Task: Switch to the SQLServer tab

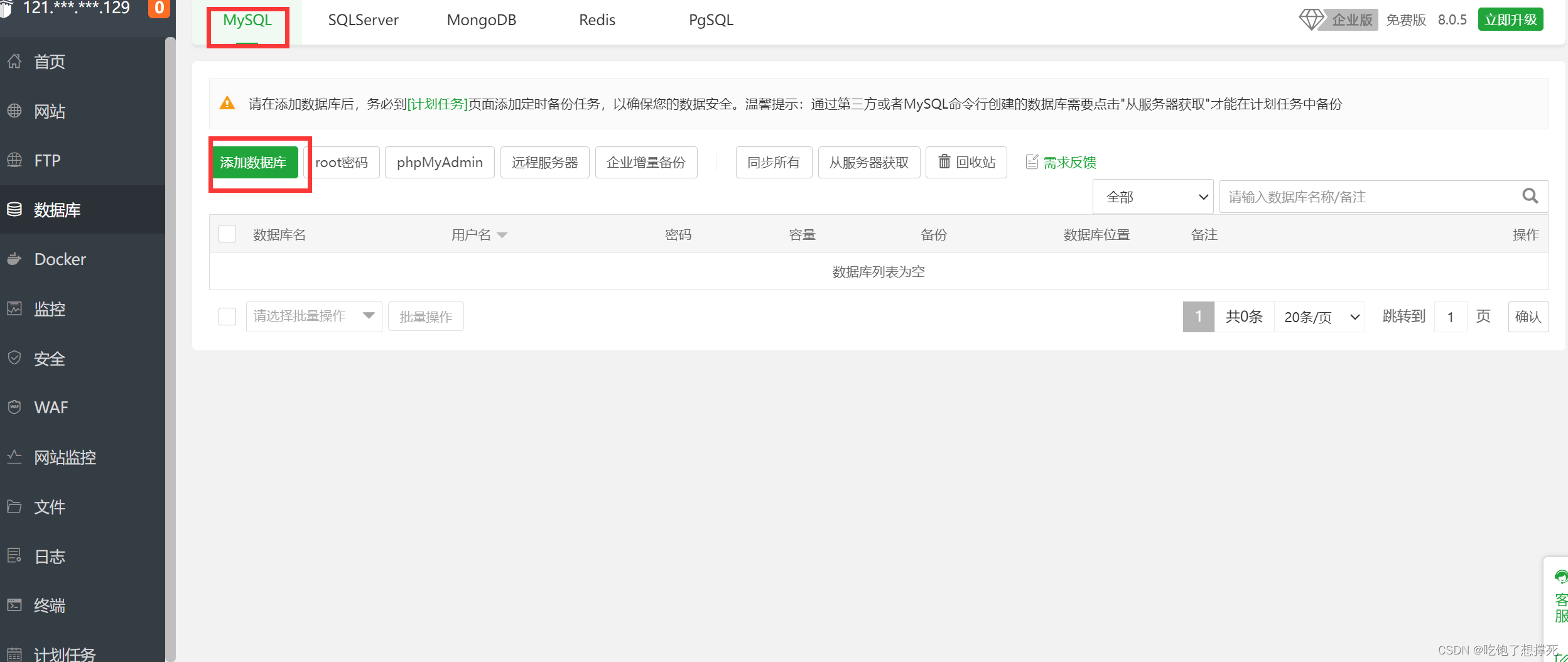Action: tap(363, 20)
